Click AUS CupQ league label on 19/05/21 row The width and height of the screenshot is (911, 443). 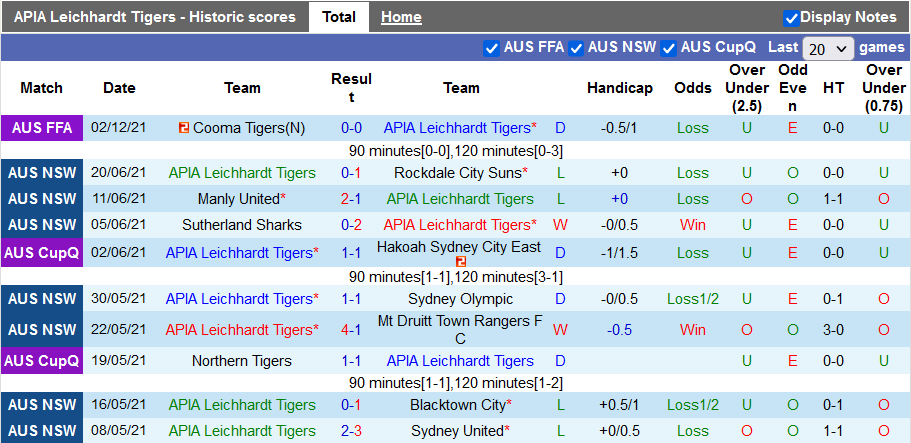pos(42,361)
